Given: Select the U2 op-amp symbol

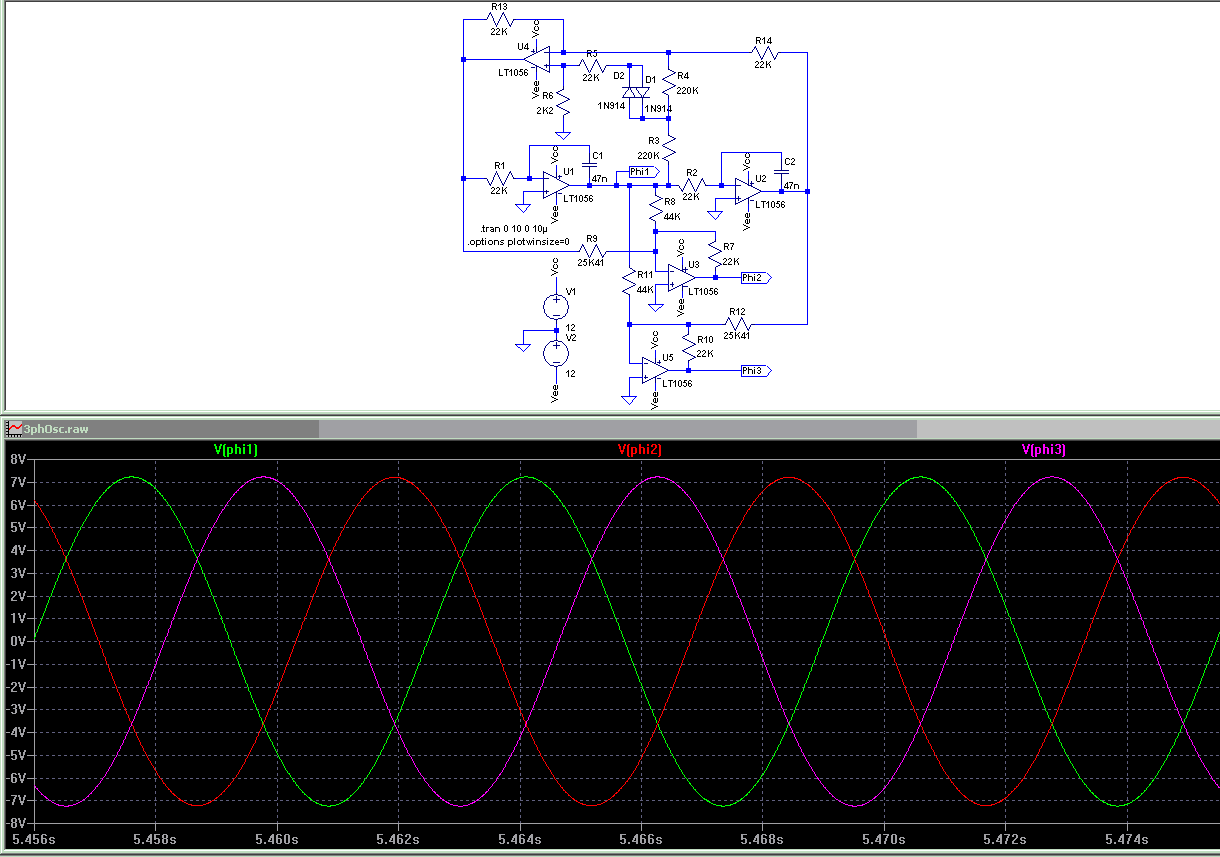Looking at the screenshot, I should [x=746, y=190].
